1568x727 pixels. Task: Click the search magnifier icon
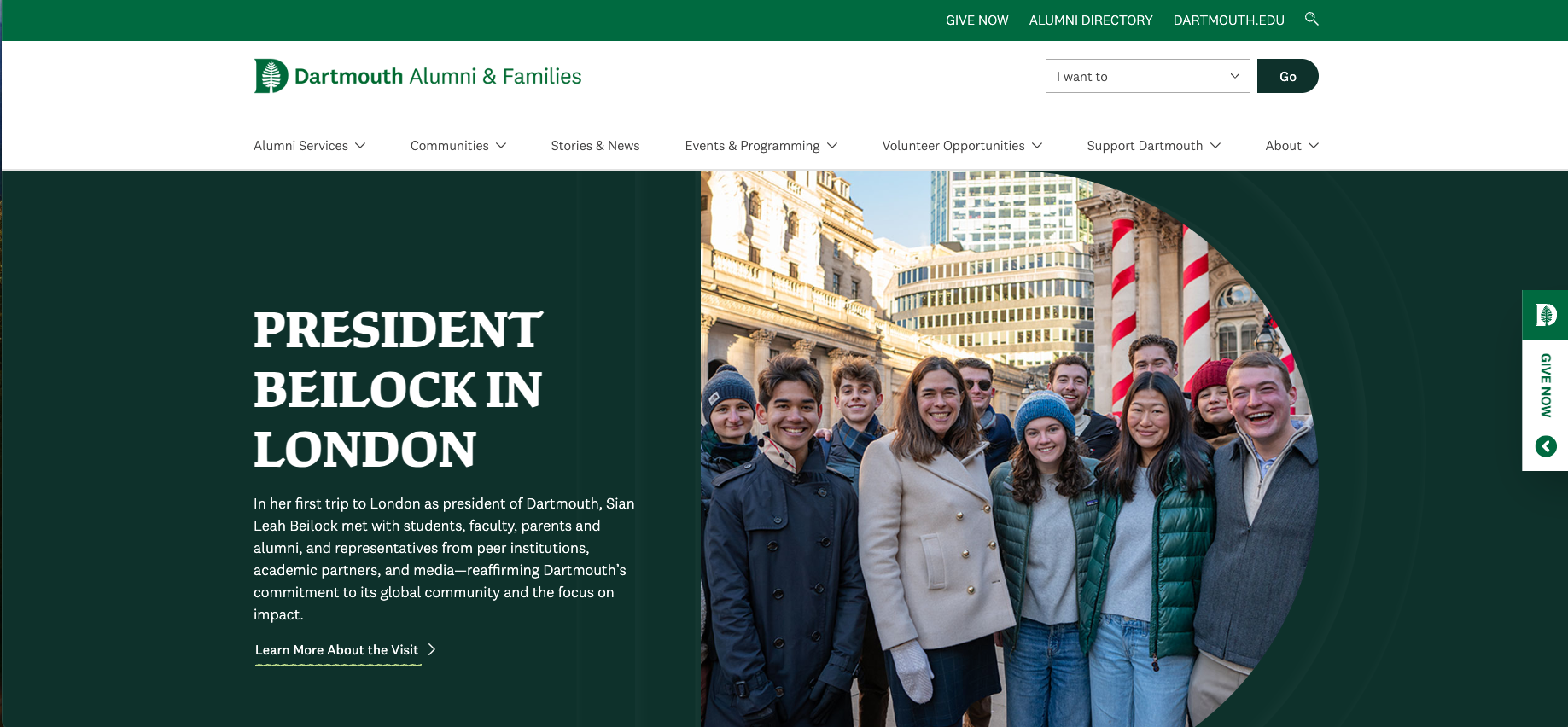pos(1312,19)
